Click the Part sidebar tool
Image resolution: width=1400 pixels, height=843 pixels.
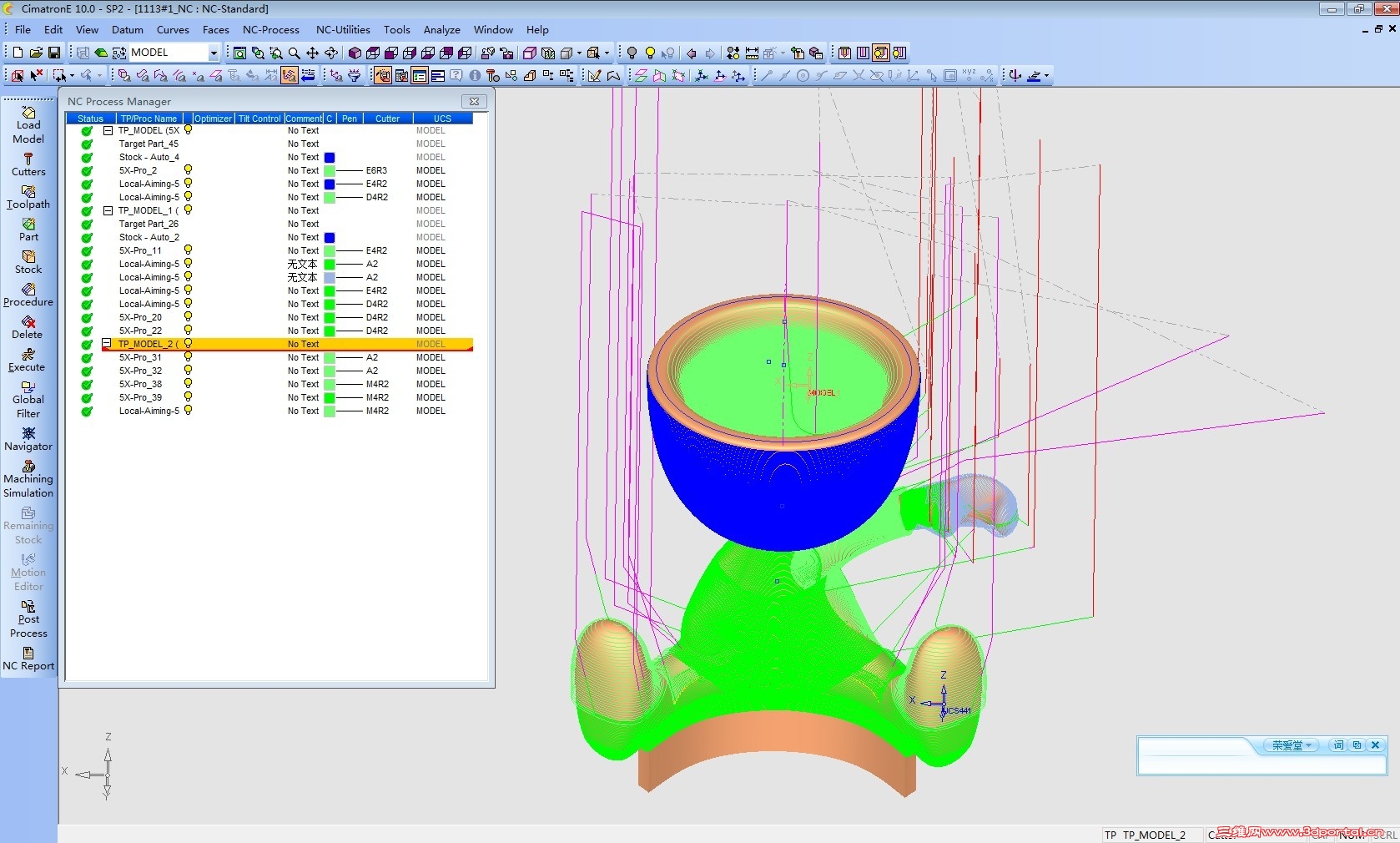click(28, 230)
